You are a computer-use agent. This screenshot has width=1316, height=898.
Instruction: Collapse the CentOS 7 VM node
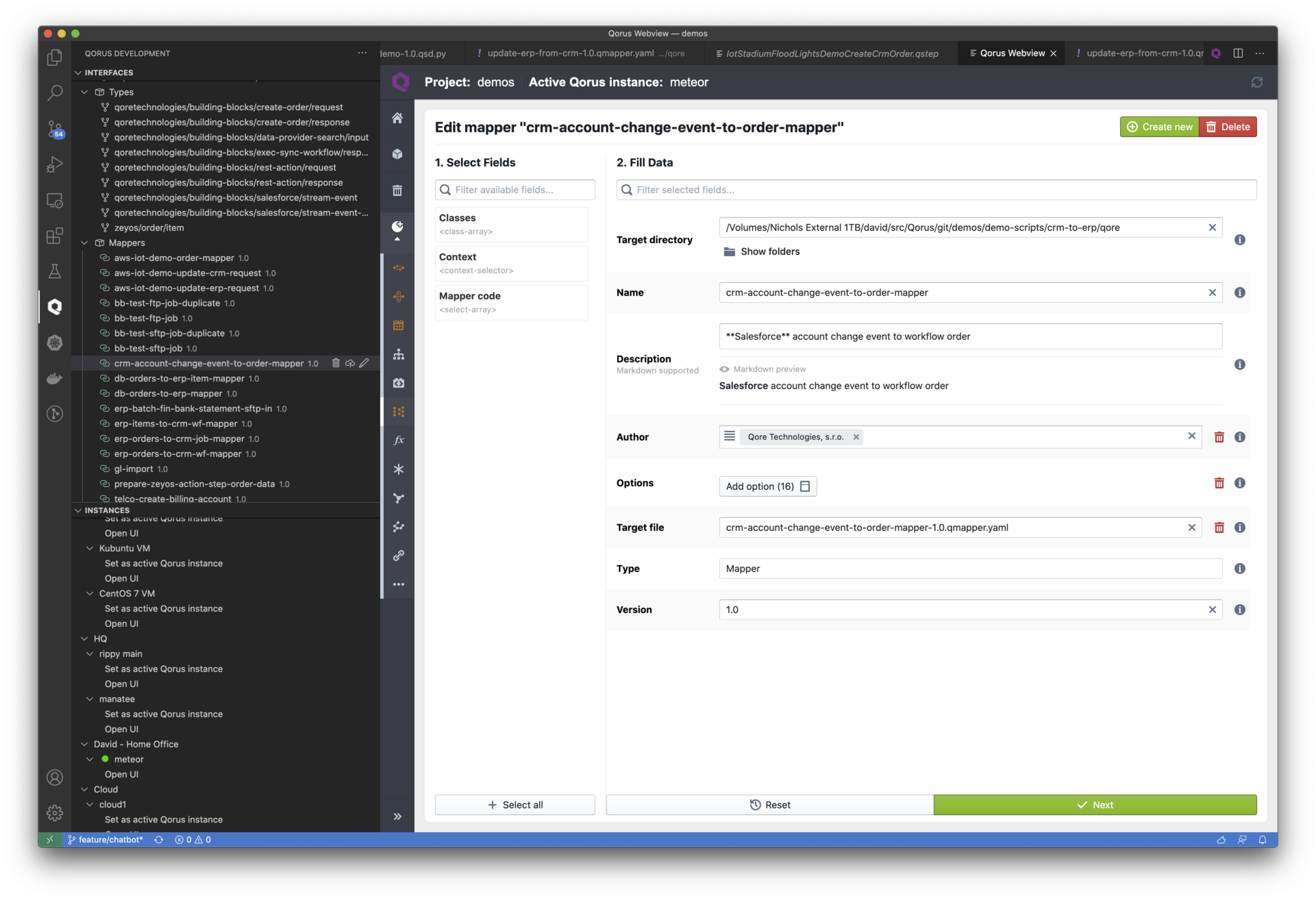pos(90,593)
